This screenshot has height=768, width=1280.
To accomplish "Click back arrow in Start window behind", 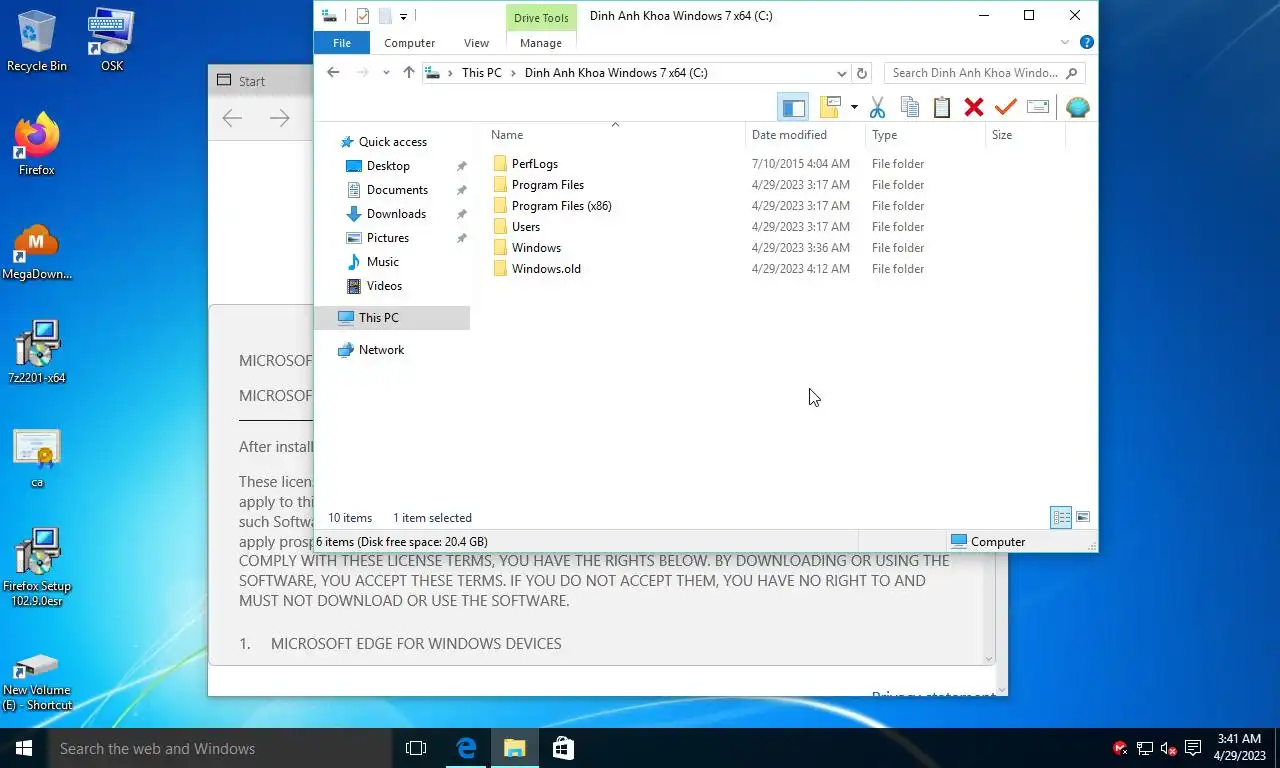I will pos(232,119).
